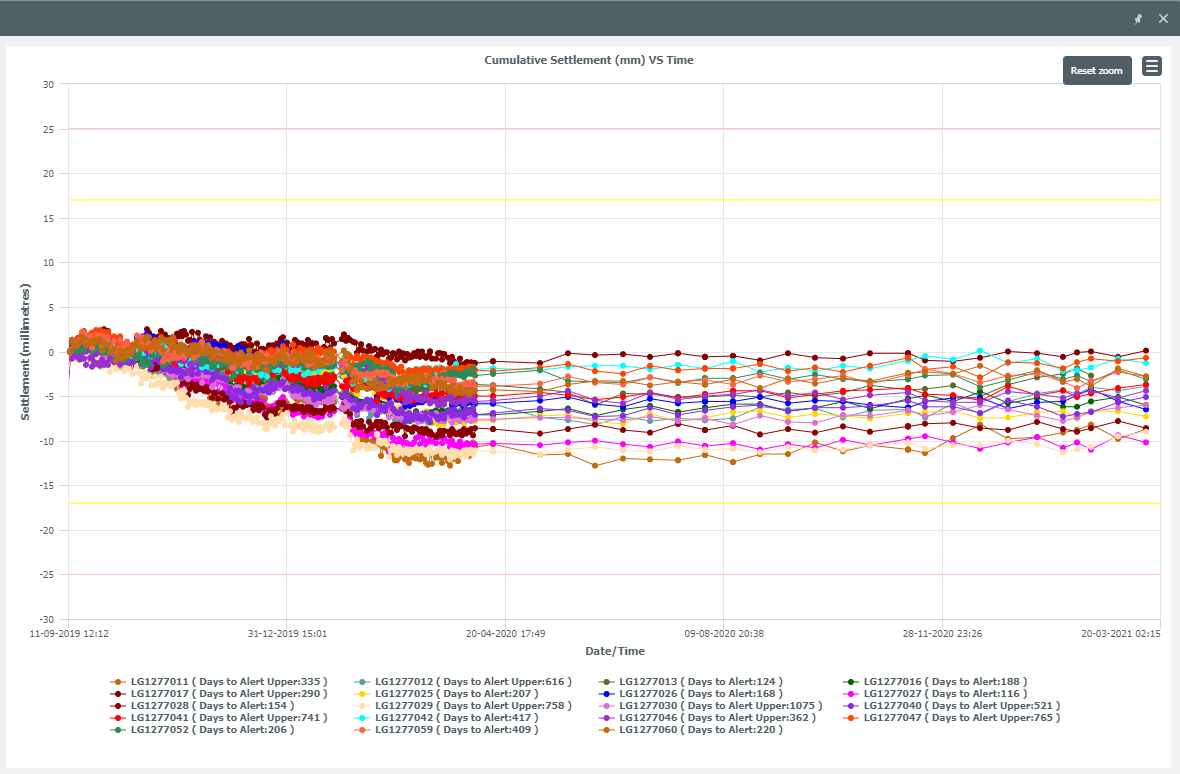Click x-axis label 11-09-2019 12:12

pyautogui.click(x=69, y=633)
